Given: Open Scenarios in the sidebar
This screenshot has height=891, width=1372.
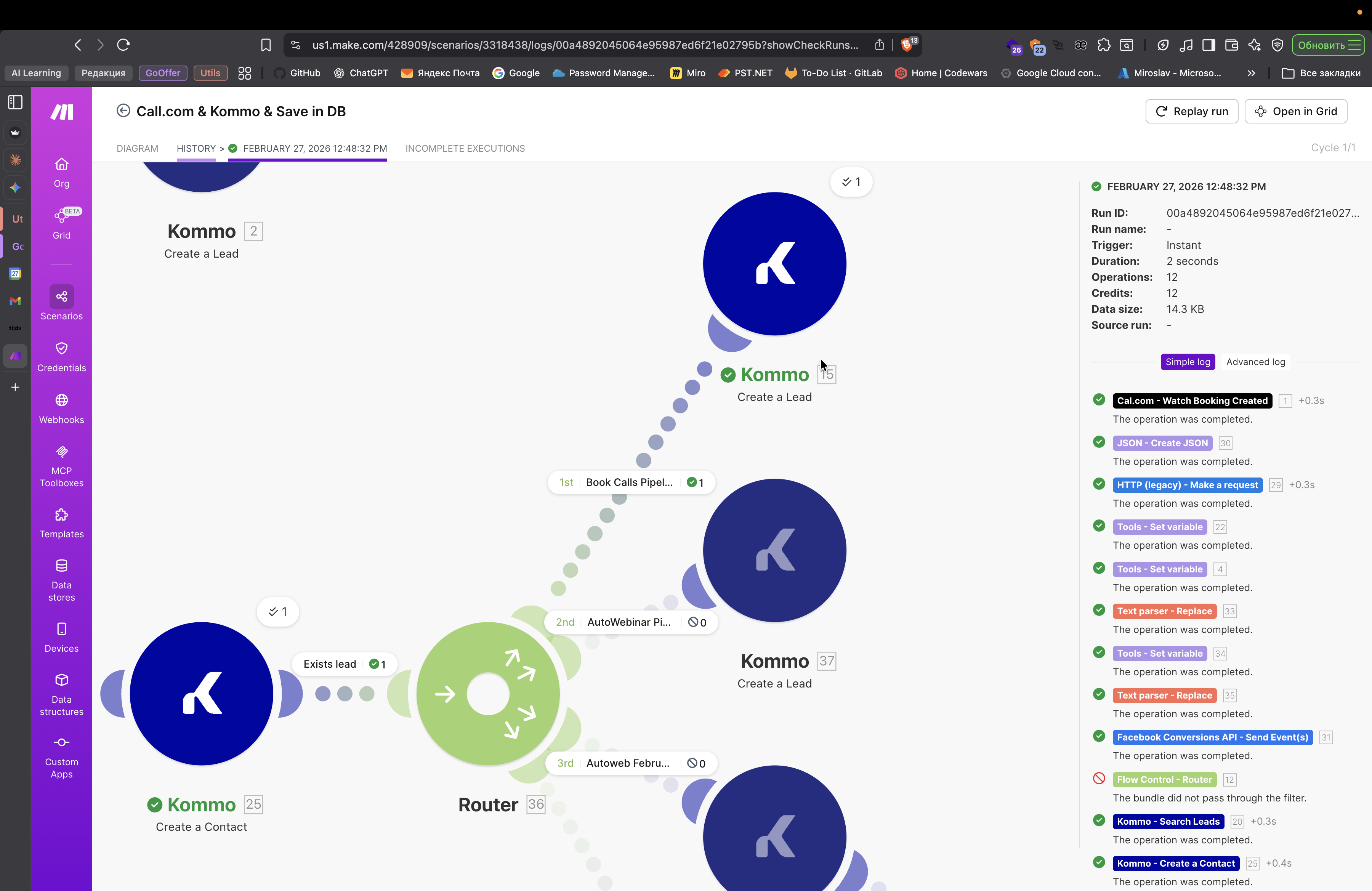Looking at the screenshot, I should tap(61, 303).
